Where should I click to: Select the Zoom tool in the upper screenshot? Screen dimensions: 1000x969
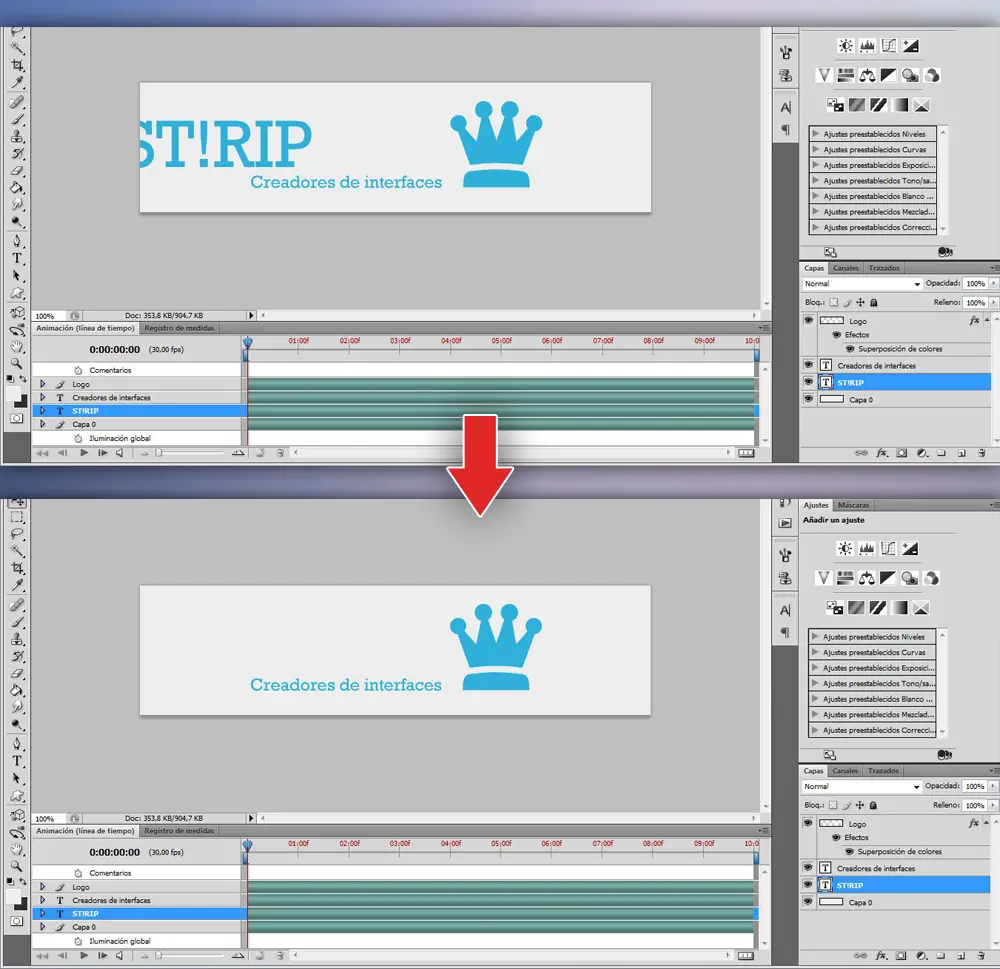point(17,364)
